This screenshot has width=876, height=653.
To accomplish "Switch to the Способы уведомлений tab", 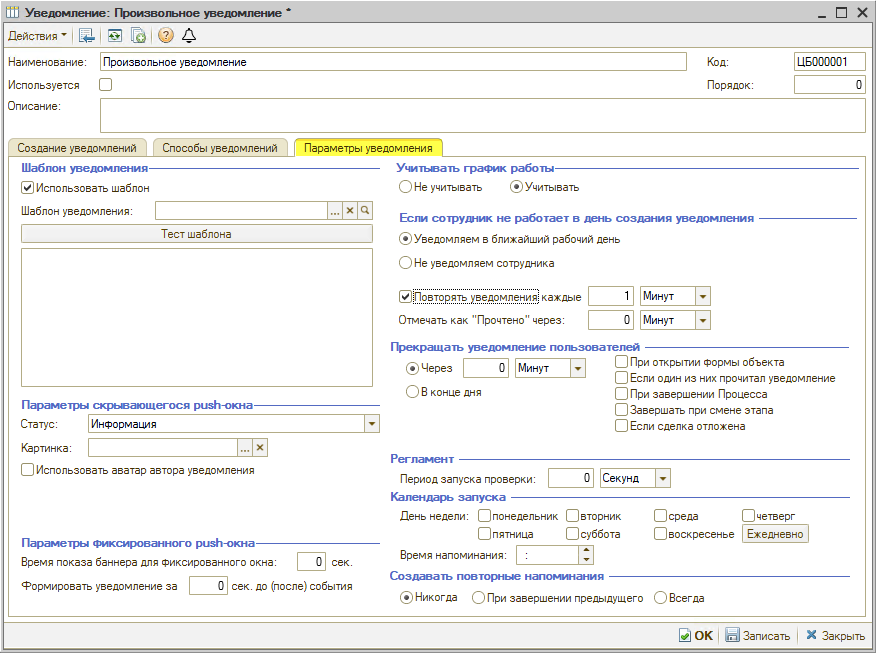I will pyautogui.click(x=220, y=148).
